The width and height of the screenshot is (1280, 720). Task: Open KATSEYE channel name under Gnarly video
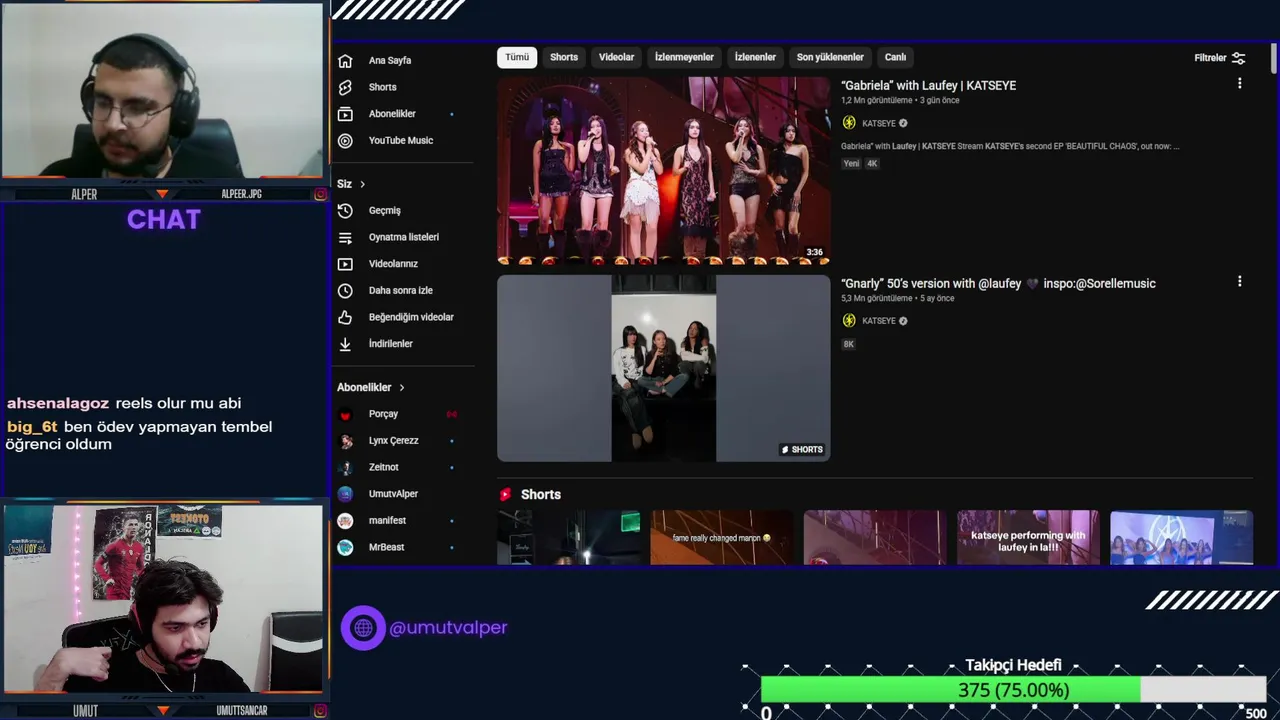879,321
